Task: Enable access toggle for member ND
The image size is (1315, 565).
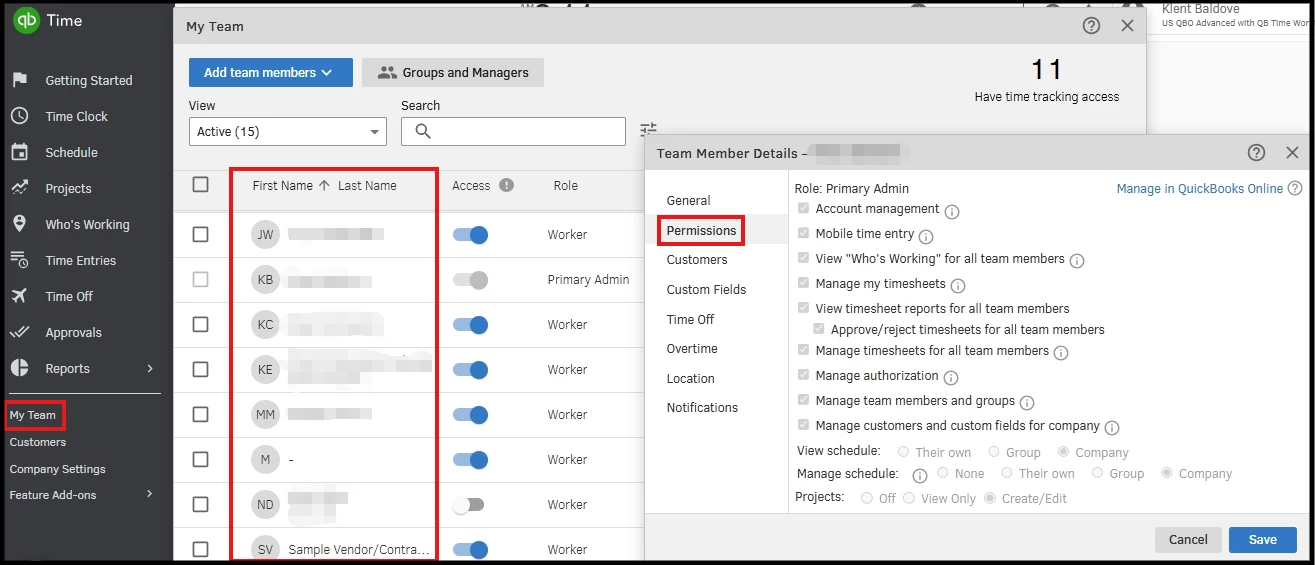Action: (468, 505)
